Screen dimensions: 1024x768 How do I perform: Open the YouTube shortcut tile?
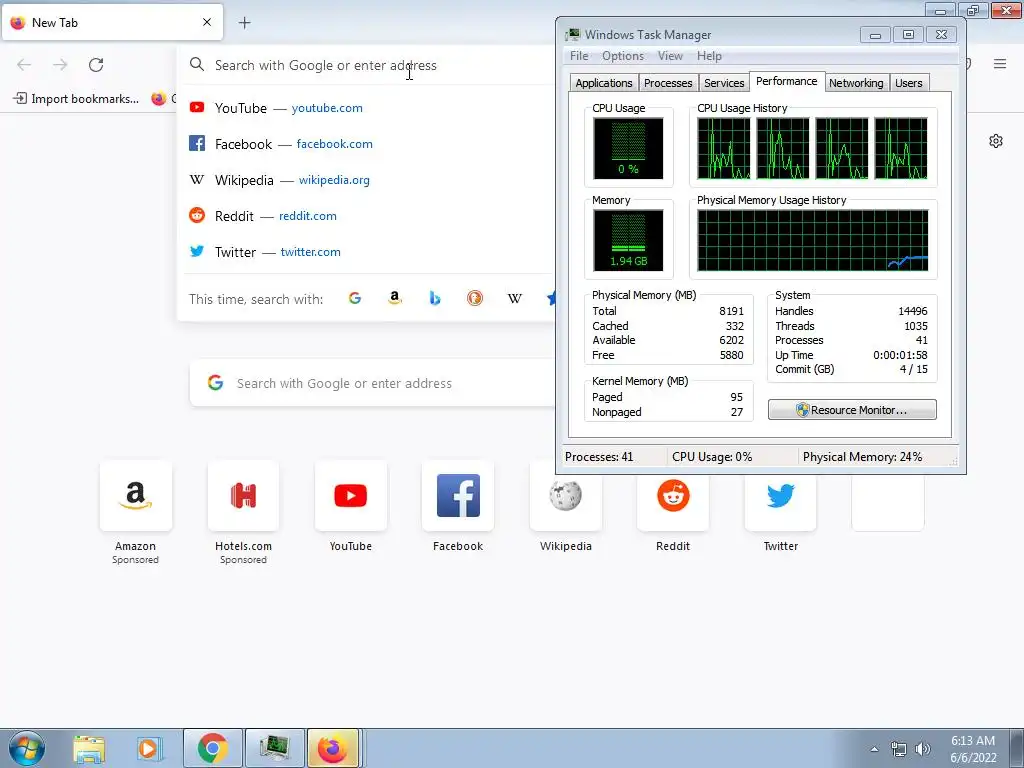[x=351, y=496]
